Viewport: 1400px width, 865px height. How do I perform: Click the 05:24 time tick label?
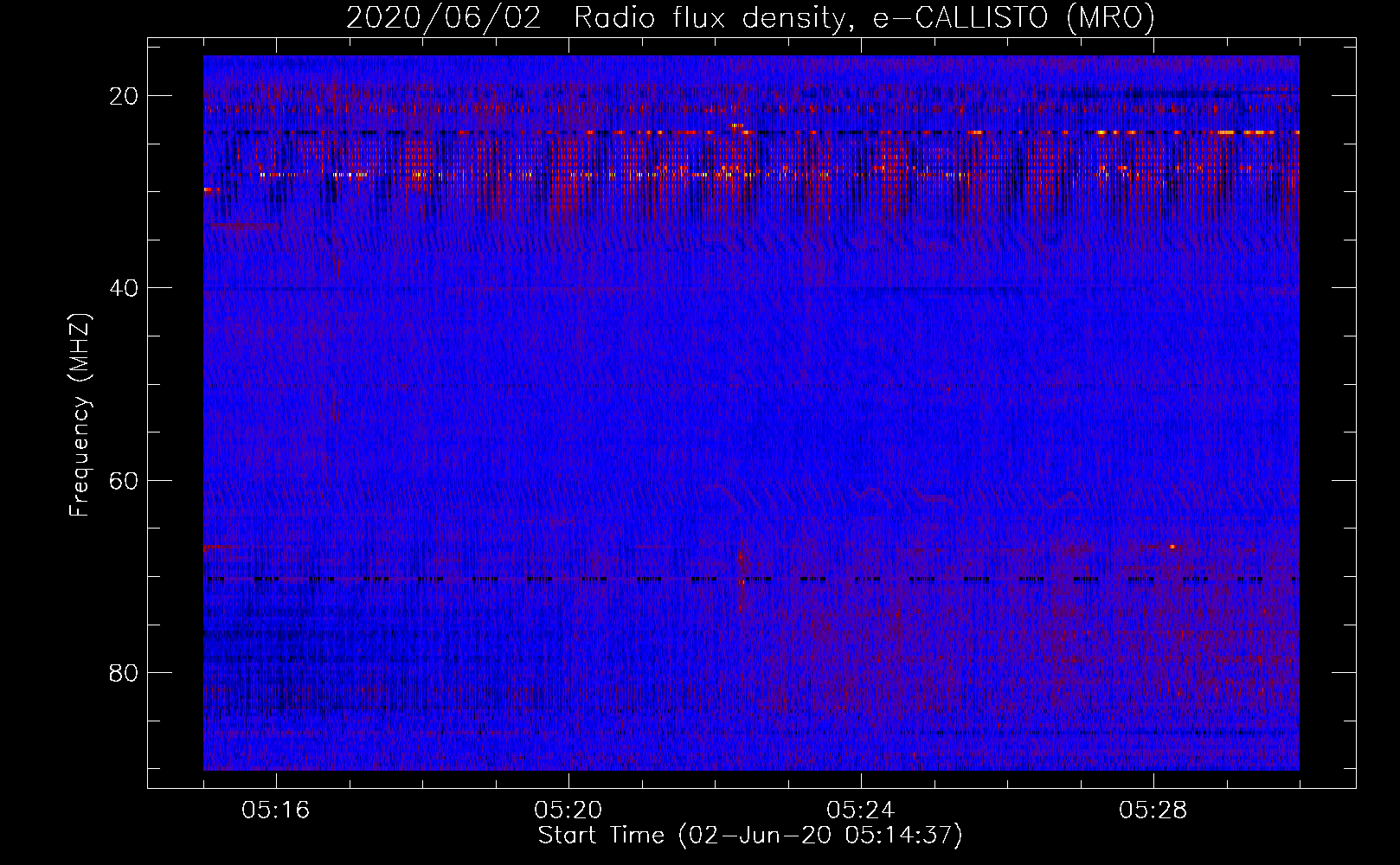tap(861, 811)
